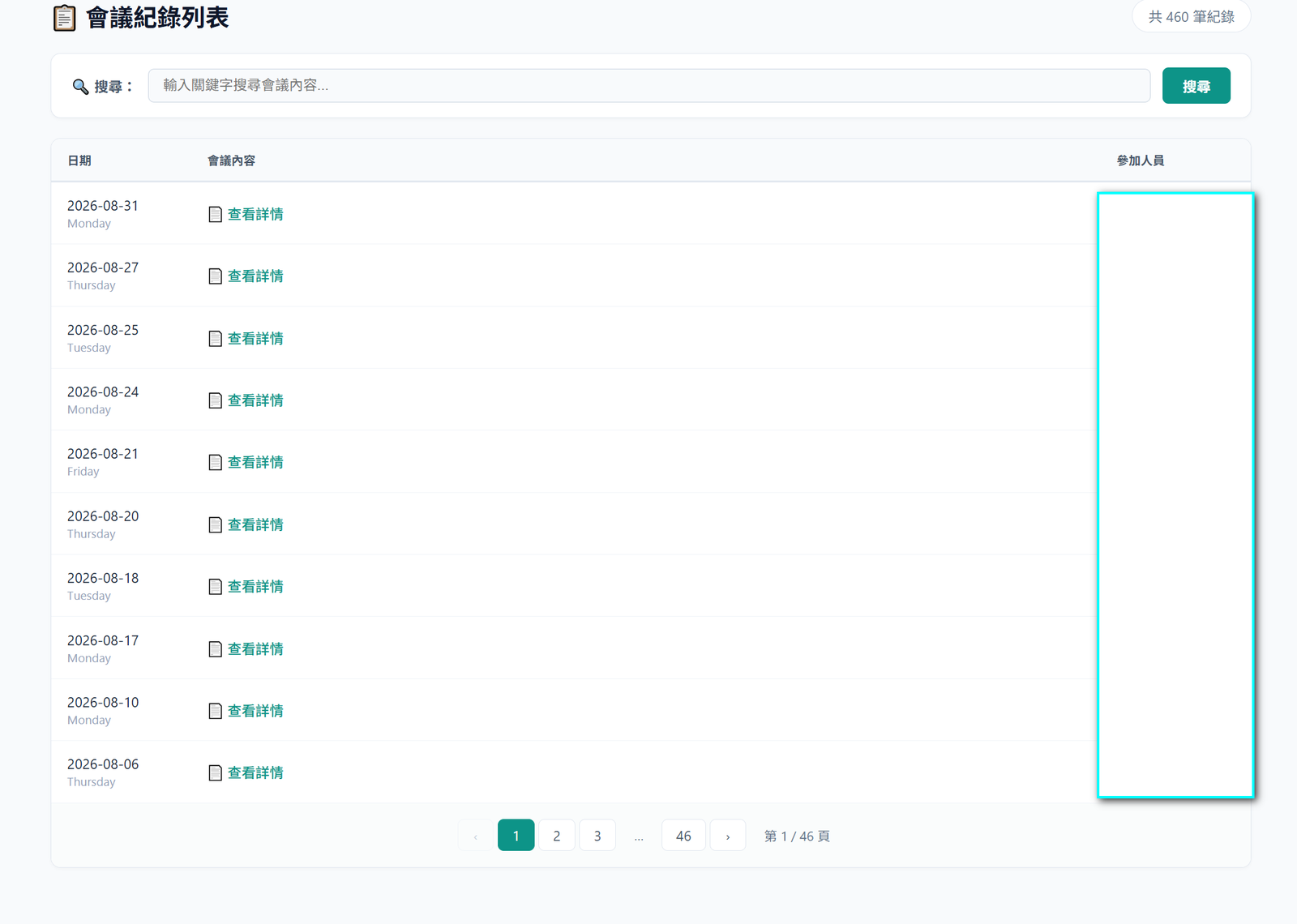The width and height of the screenshot is (1297, 924).
Task: Click the 共 460 筆紀錄 badge
Action: pyautogui.click(x=1192, y=16)
